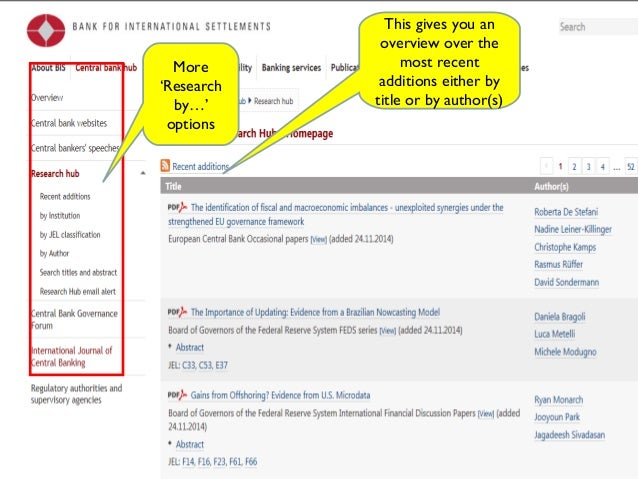The image size is (638, 479).
Task: Collapse the Research hub sidebar section
Action: pyautogui.click(x=143, y=173)
